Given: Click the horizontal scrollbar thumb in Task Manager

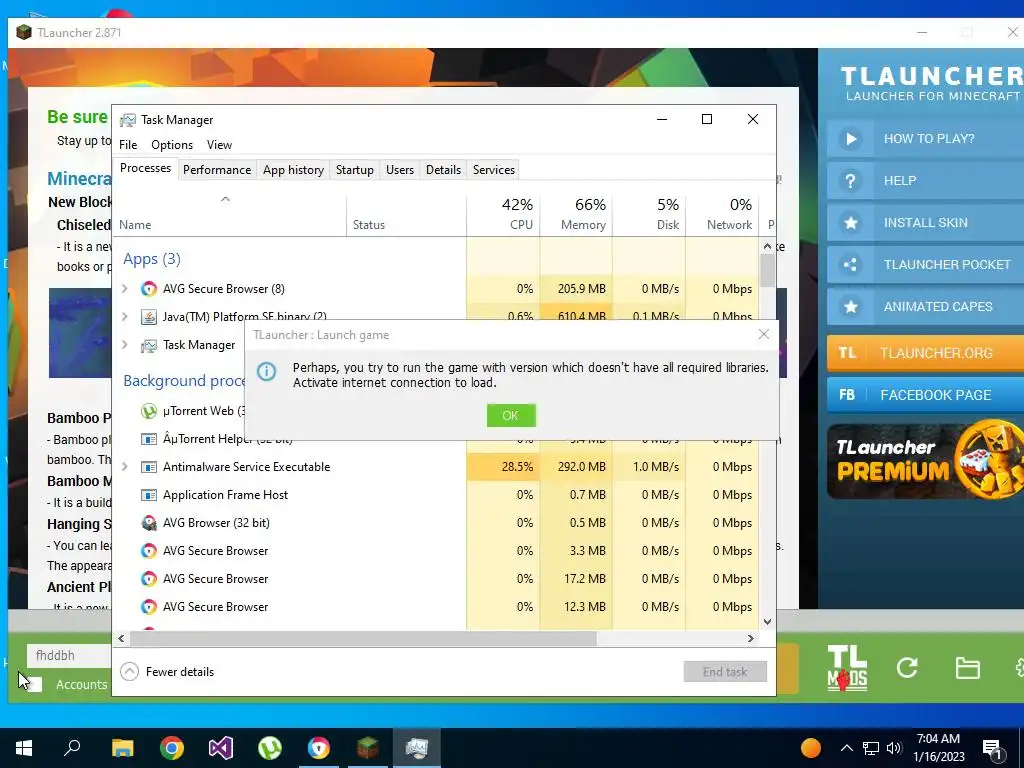Looking at the screenshot, I should (x=363, y=638).
